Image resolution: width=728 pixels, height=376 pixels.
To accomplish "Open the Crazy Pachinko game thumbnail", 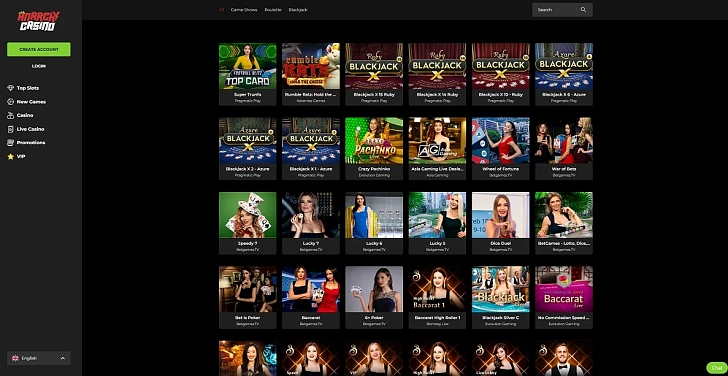I will [x=374, y=140].
